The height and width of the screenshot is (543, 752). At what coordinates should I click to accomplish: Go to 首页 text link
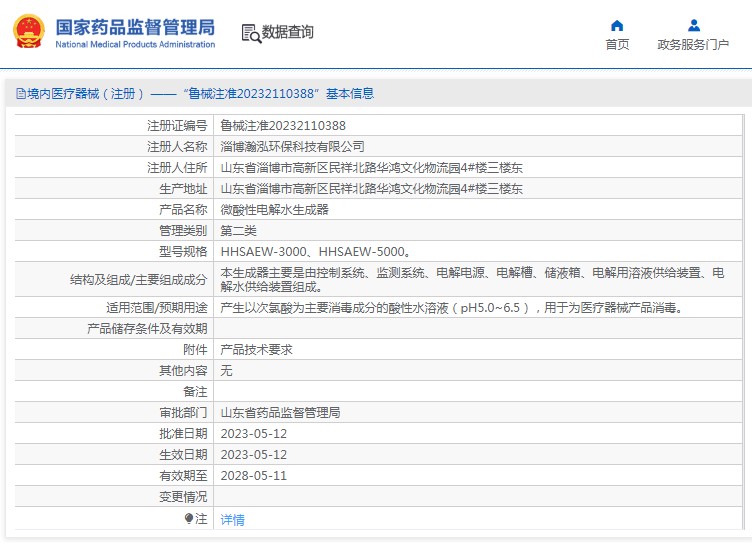617,45
